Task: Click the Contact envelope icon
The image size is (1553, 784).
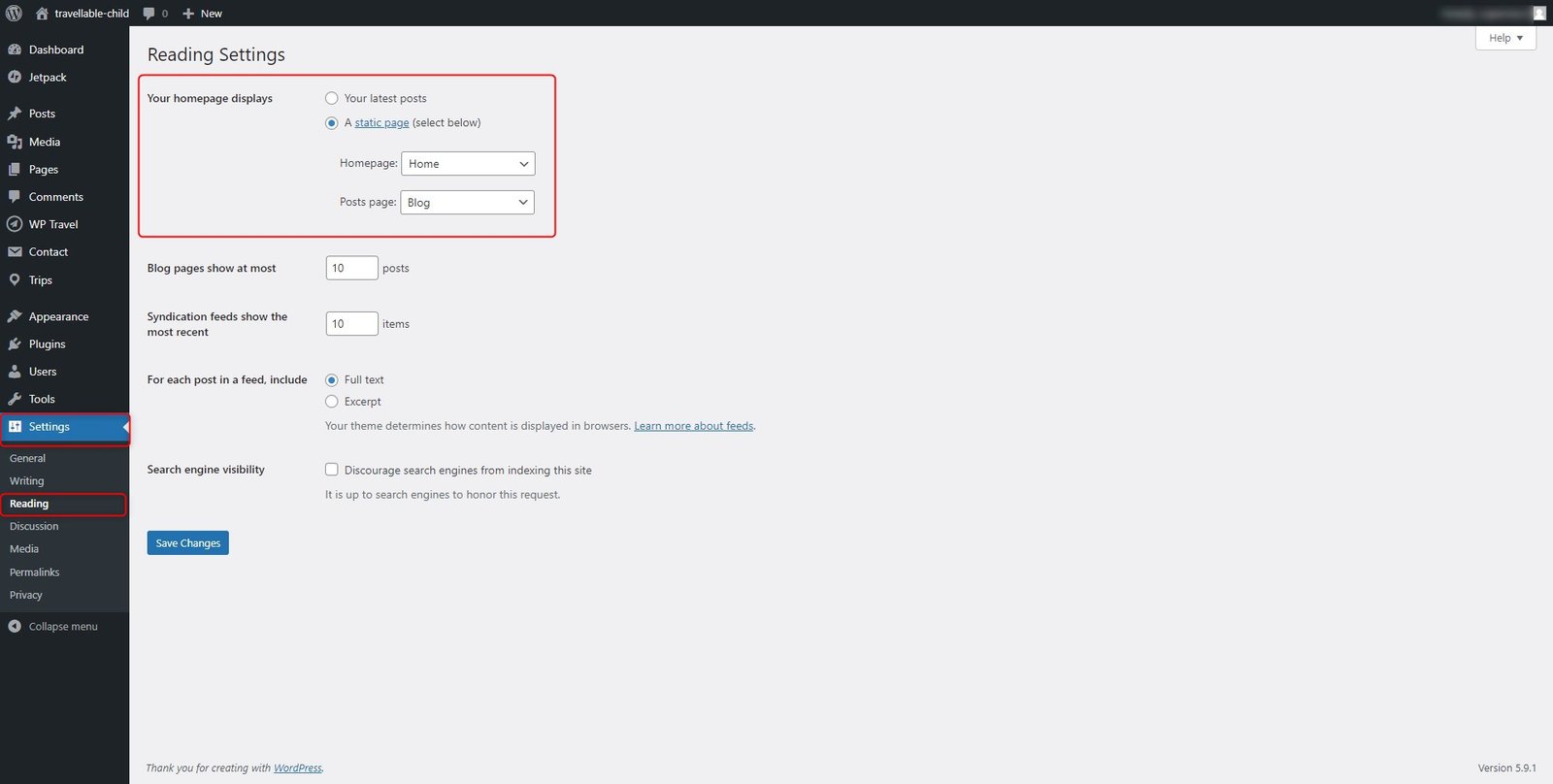Action: [15, 252]
